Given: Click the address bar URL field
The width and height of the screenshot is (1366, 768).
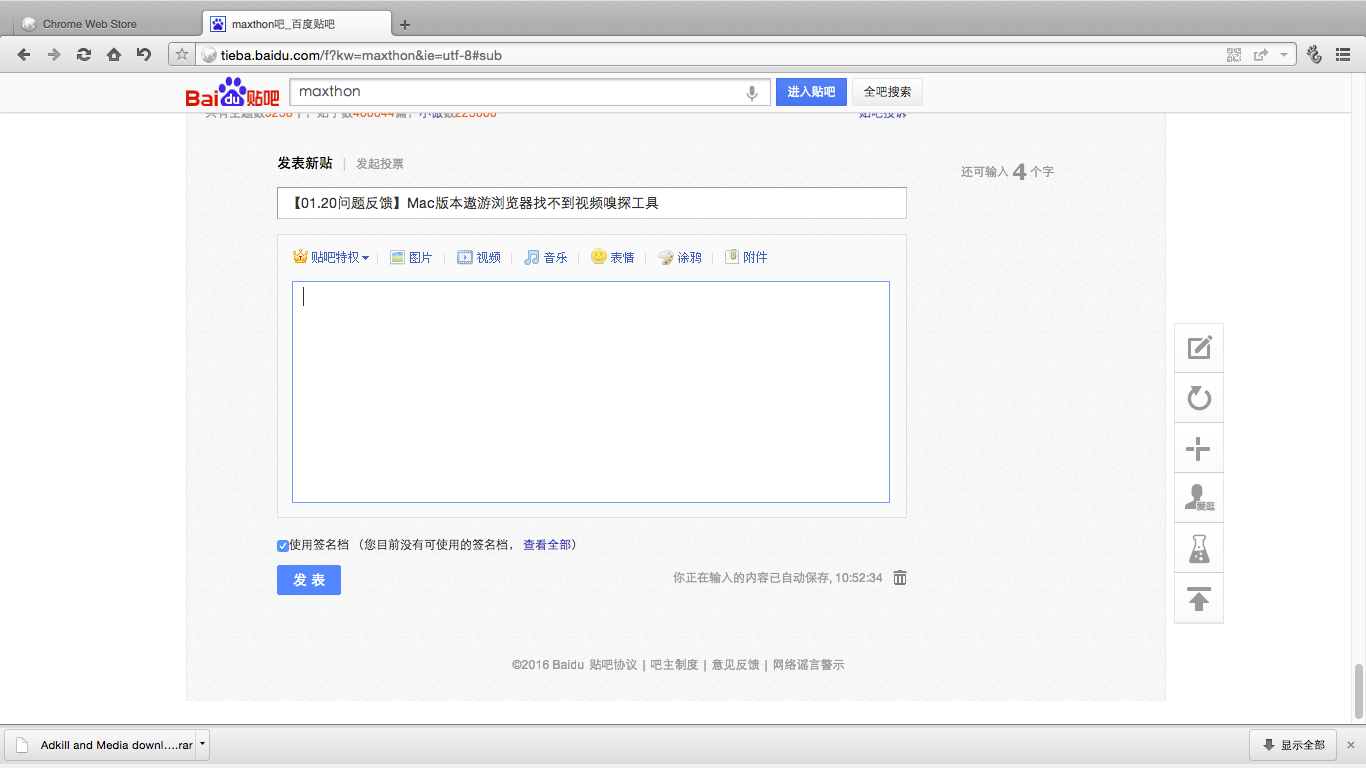Looking at the screenshot, I should 710,55.
